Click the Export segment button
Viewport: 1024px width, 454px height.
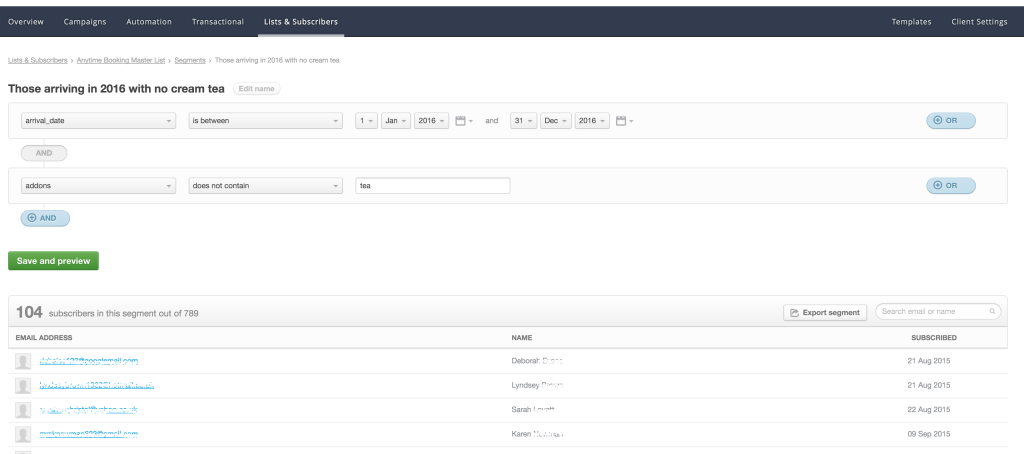(x=825, y=312)
